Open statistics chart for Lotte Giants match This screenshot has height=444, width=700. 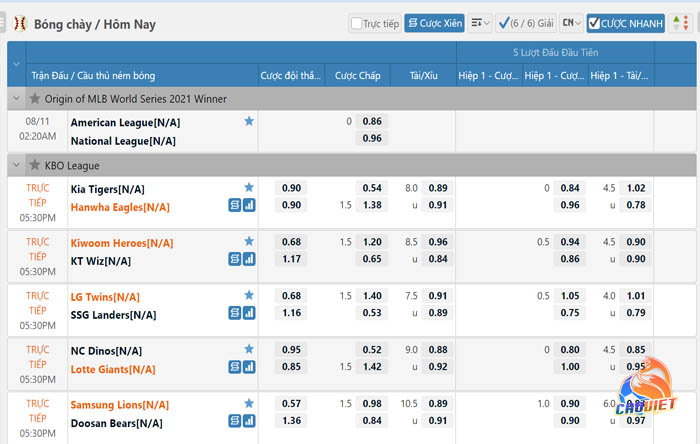(x=249, y=367)
